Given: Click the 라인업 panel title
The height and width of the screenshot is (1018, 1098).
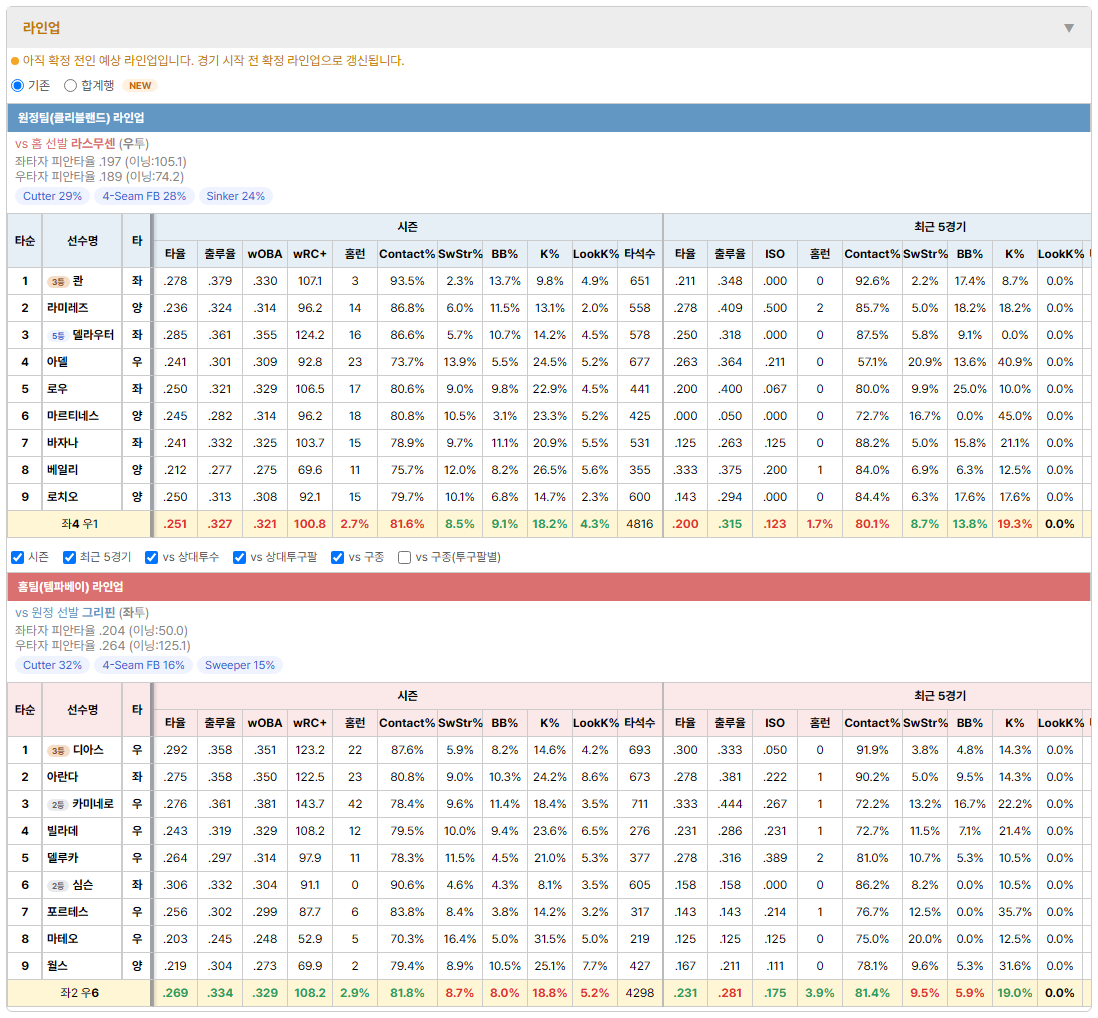Looking at the screenshot, I should pos(41,28).
